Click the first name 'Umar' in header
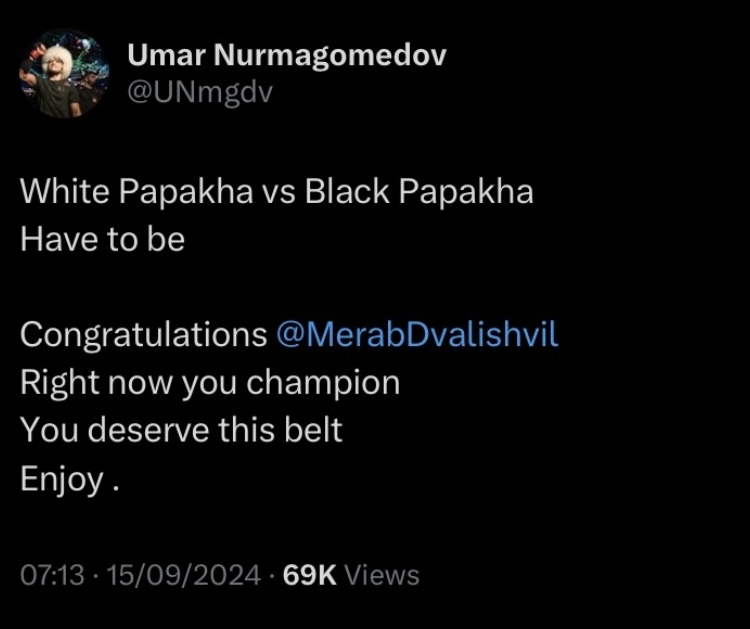 pyautogui.click(x=166, y=55)
